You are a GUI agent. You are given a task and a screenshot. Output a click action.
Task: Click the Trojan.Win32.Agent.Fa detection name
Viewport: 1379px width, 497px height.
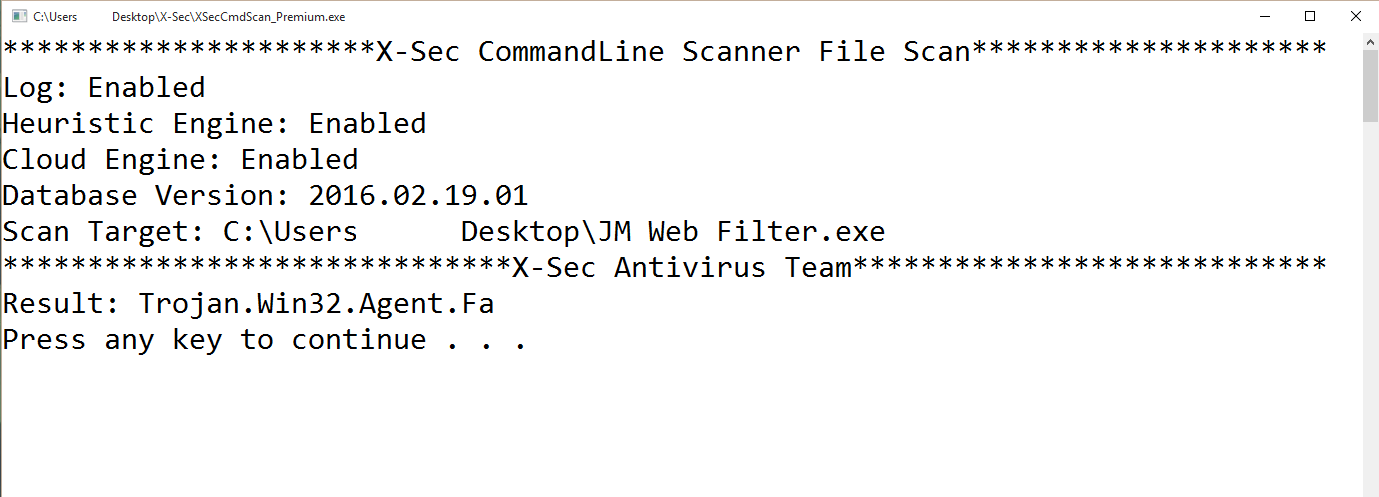click(x=316, y=304)
